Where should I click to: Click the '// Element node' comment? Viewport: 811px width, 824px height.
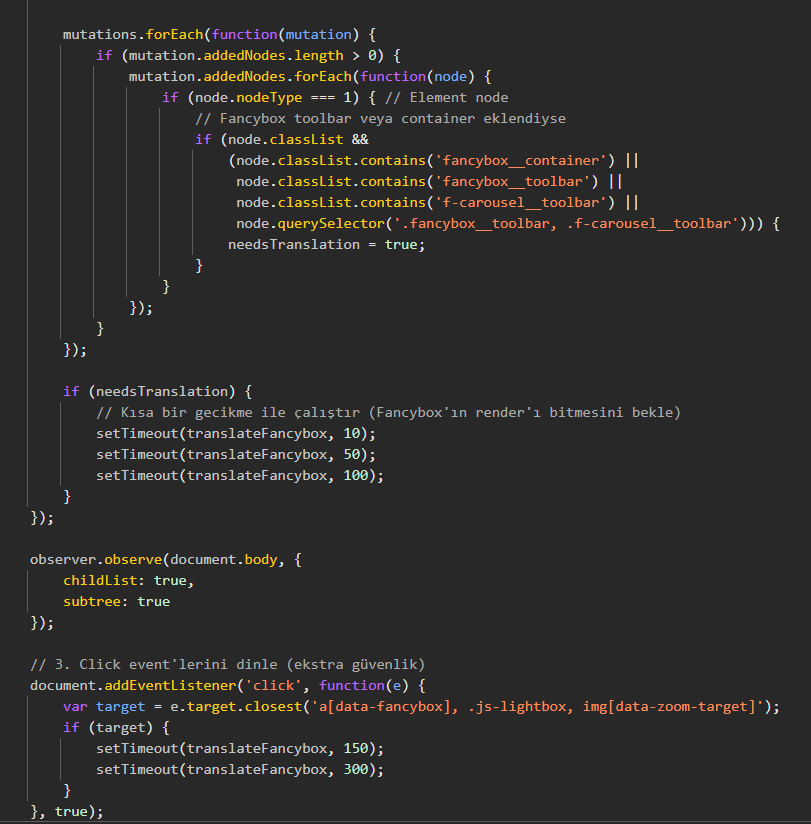[447, 98]
